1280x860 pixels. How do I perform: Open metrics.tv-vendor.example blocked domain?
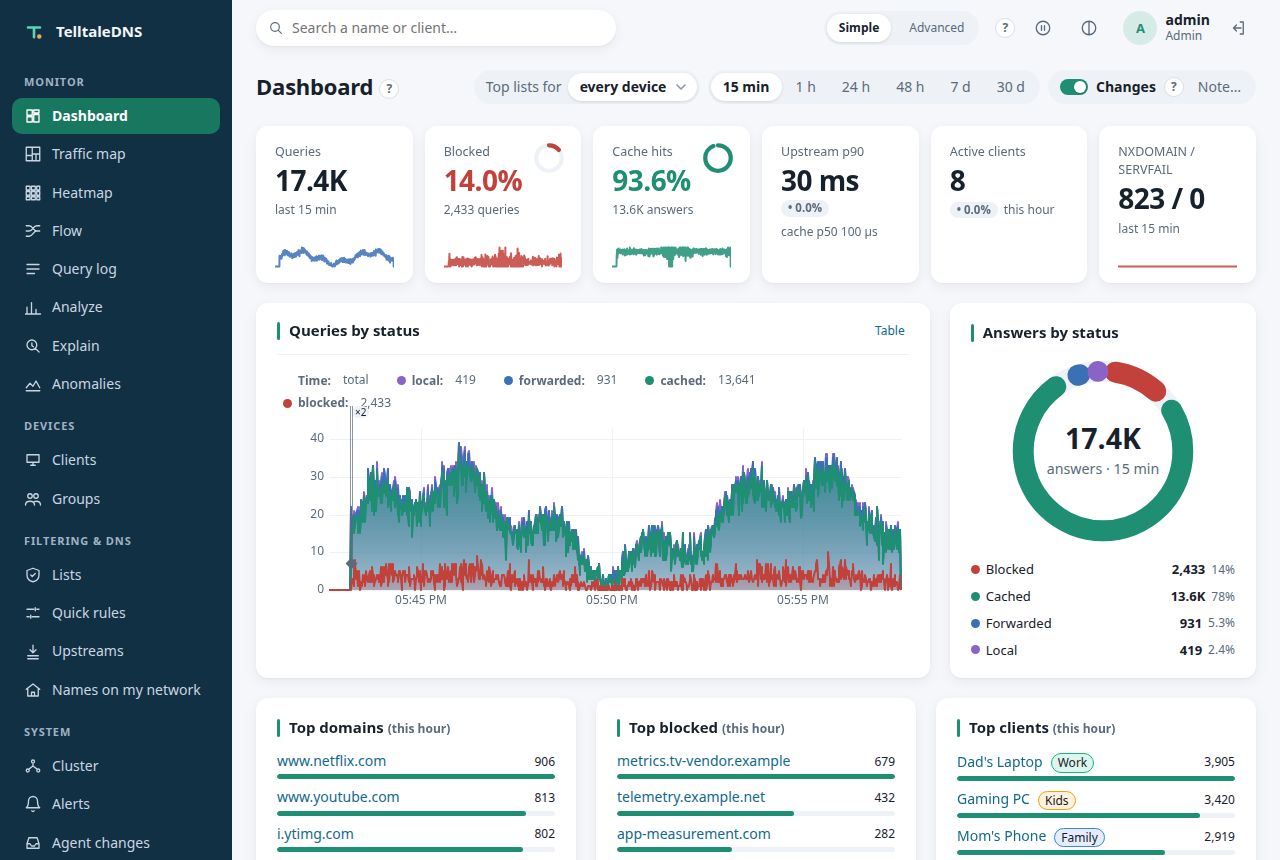[x=704, y=761]
